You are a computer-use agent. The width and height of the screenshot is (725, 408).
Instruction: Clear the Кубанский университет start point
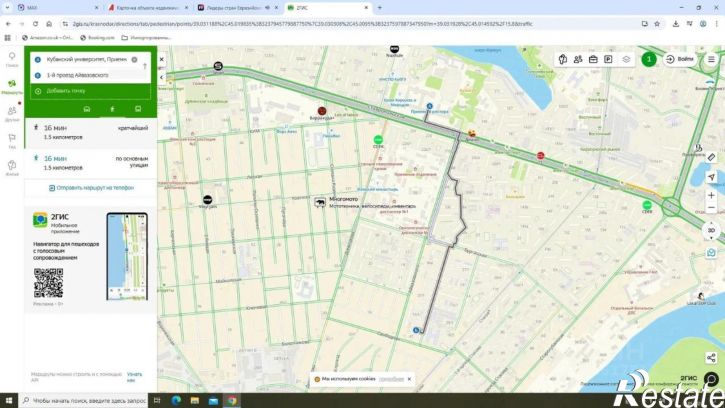[134, 60]
